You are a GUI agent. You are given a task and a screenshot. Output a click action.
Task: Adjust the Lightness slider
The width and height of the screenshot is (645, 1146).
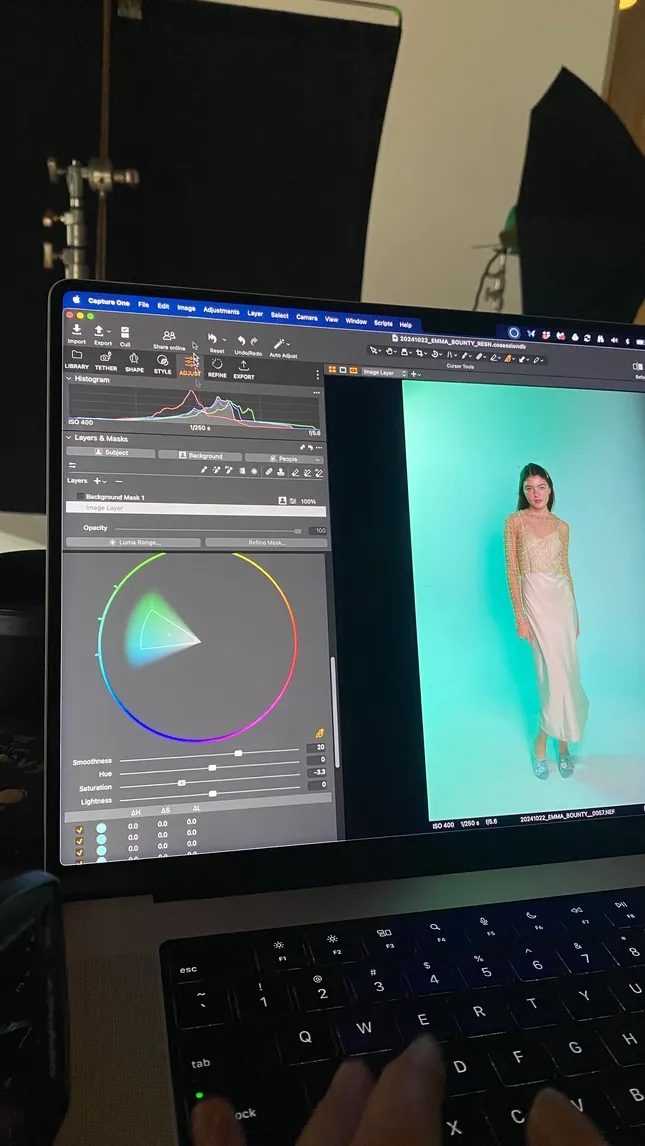pos(210,794)
